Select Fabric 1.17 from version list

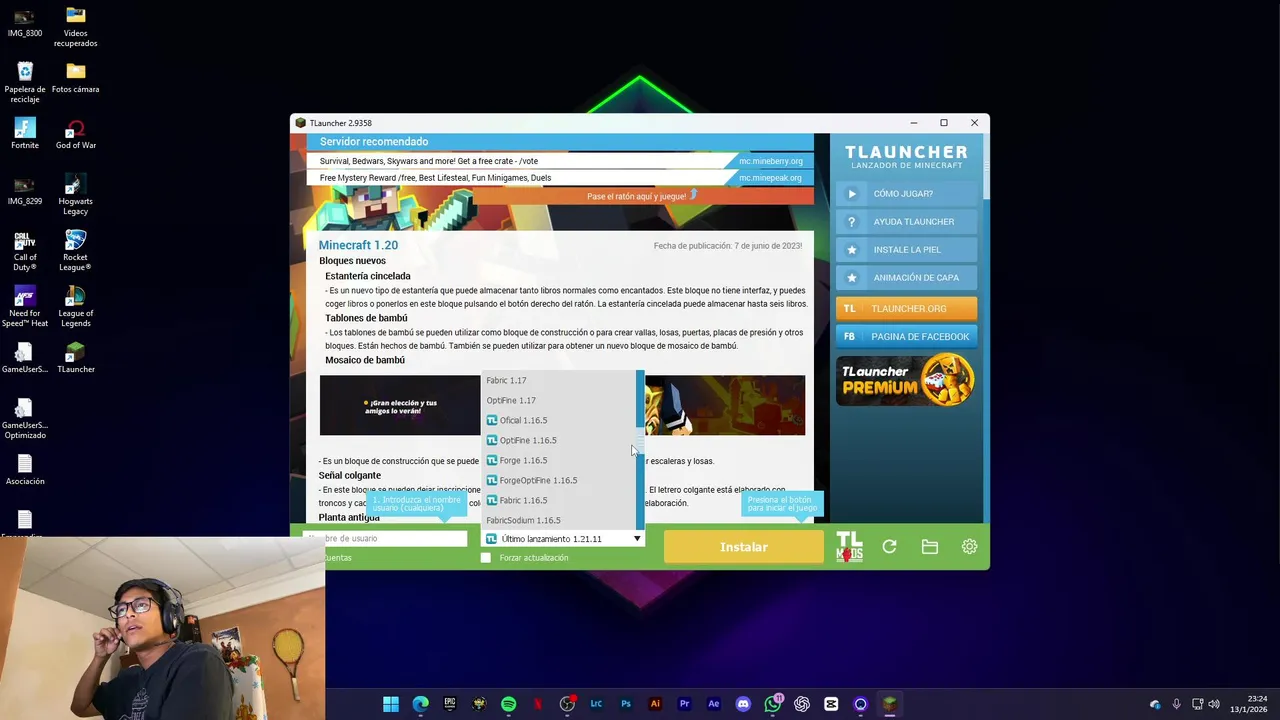coord(559,380)
